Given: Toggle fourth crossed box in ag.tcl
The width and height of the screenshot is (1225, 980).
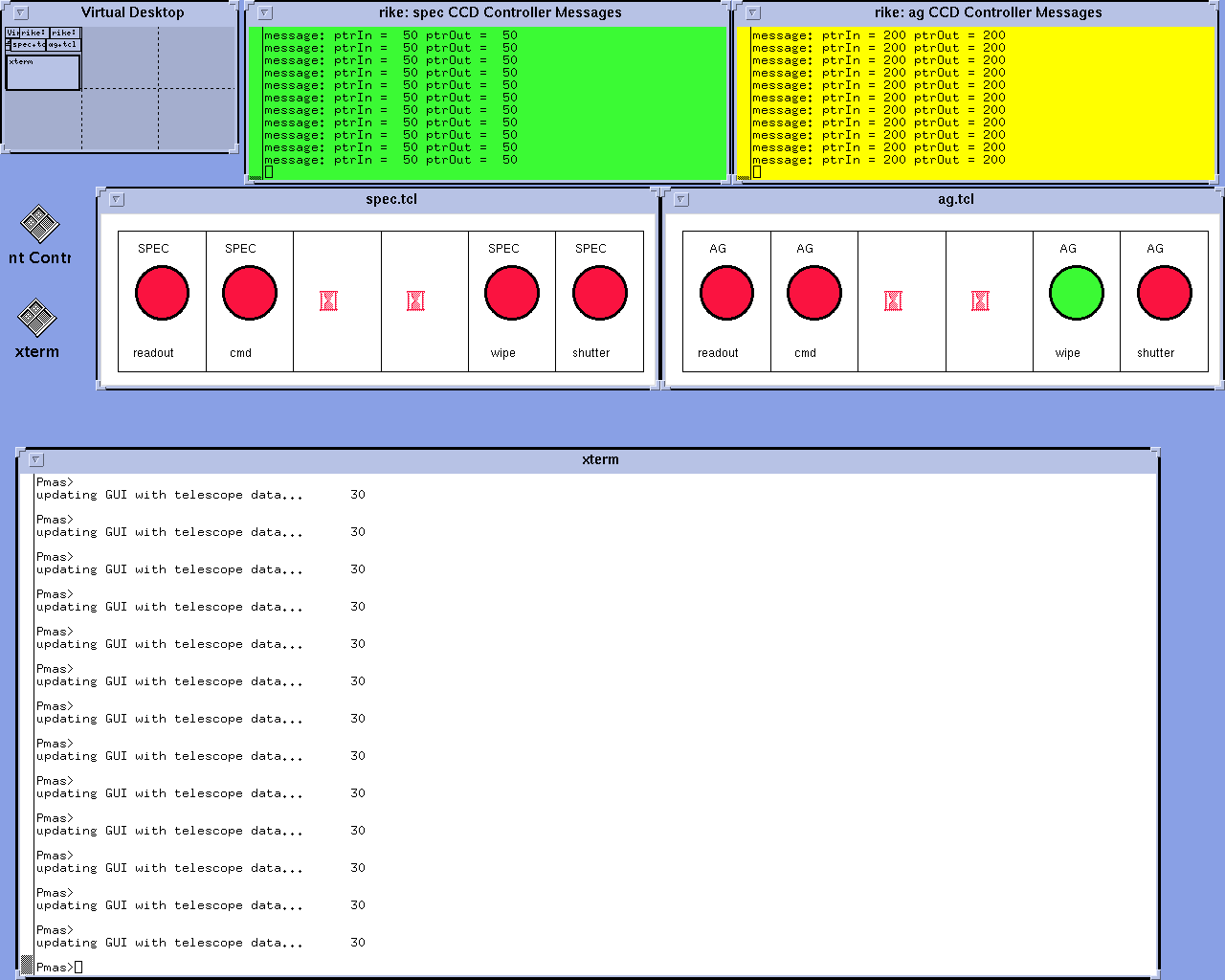Looking at the screenshot, I should 980,301.
